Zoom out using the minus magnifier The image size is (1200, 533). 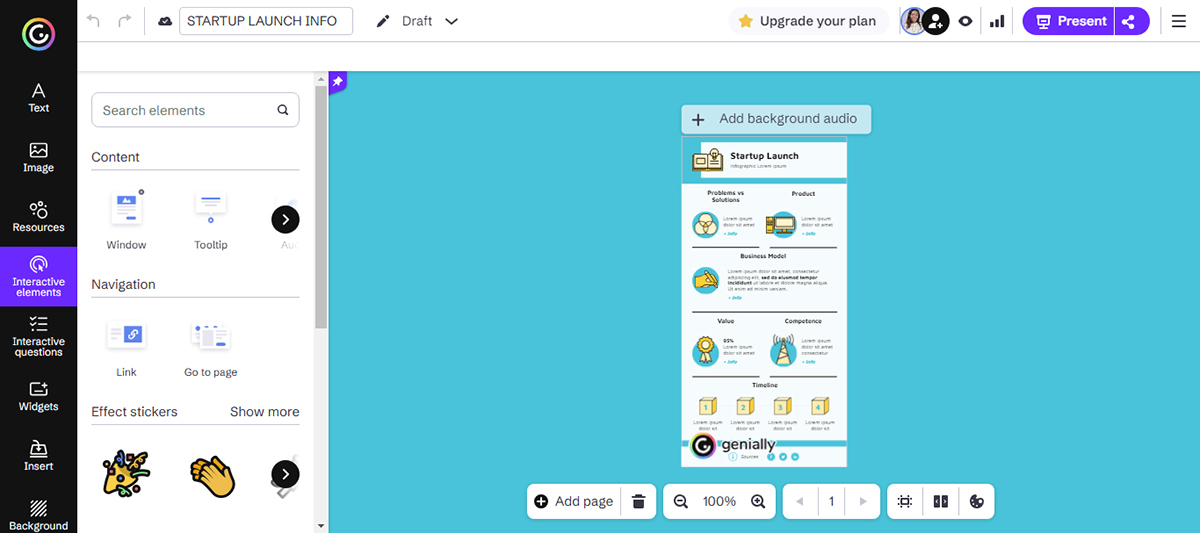tap(681, 501)
